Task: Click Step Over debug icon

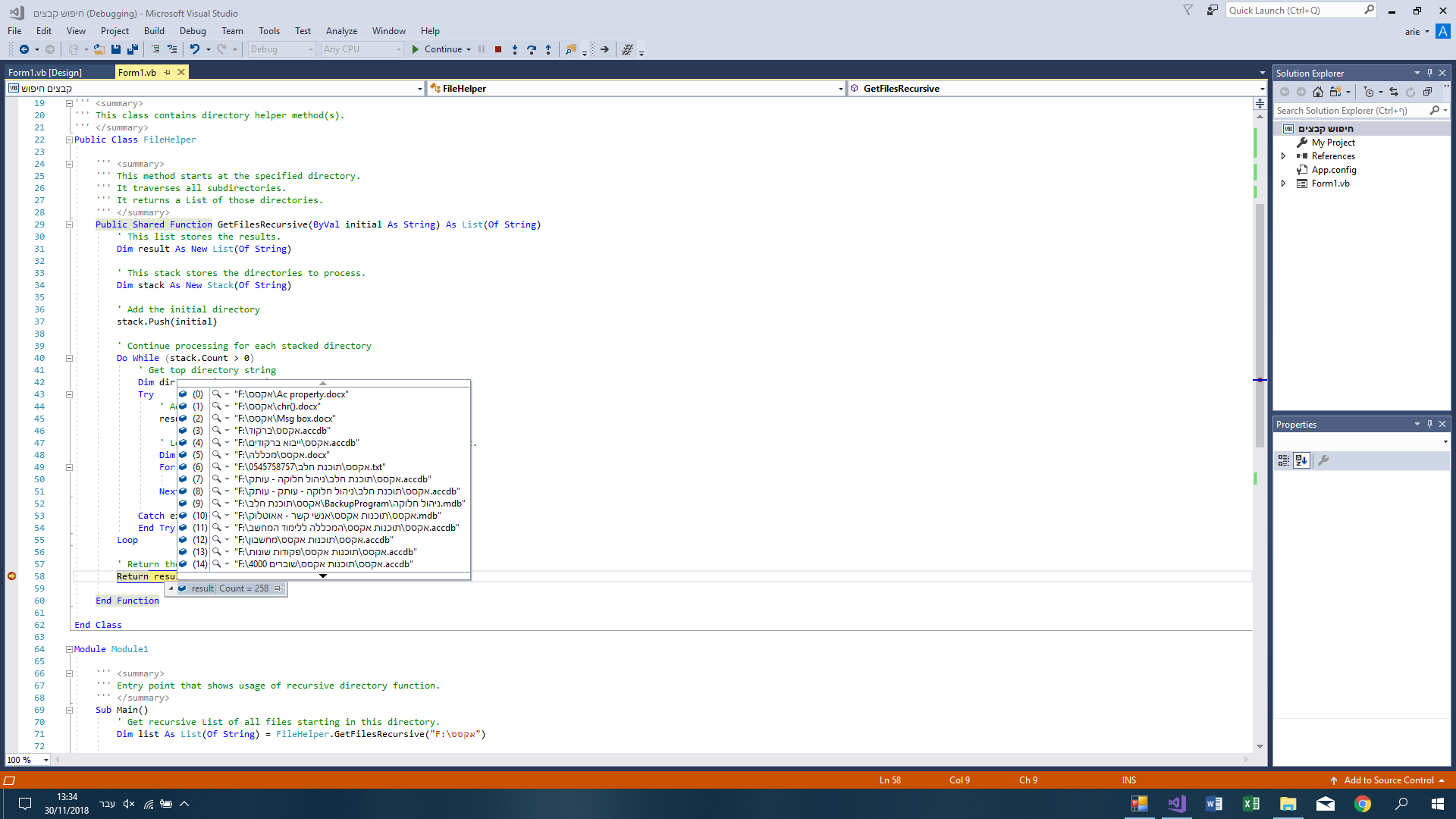Action: coord(531,49)
